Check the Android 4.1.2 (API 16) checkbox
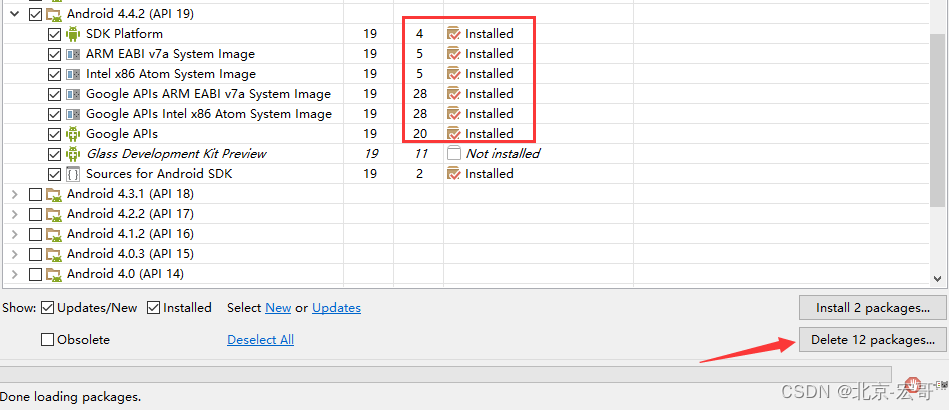949x410 pixels. coord(35,234)
